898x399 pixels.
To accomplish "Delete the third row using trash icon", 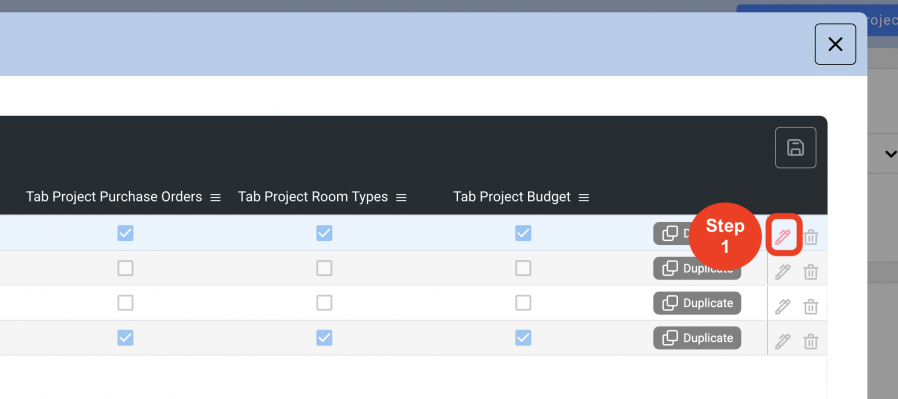I will 810,306.
